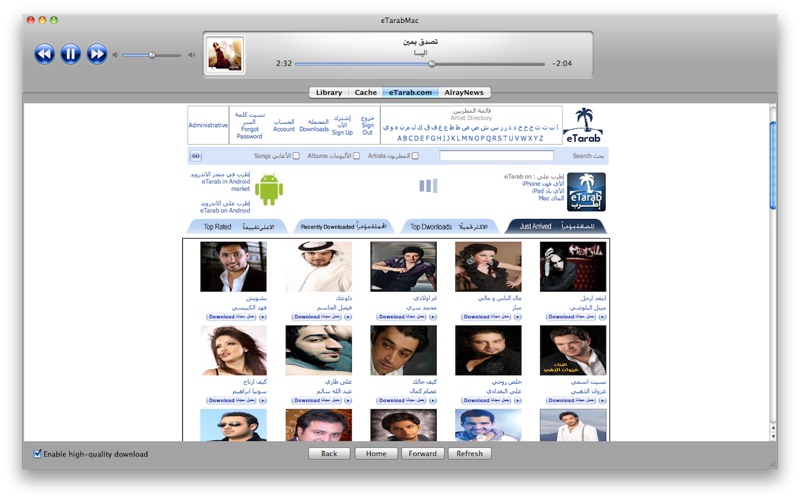Click the Back button
Viewport: 800px width, 500px height.
329,454
